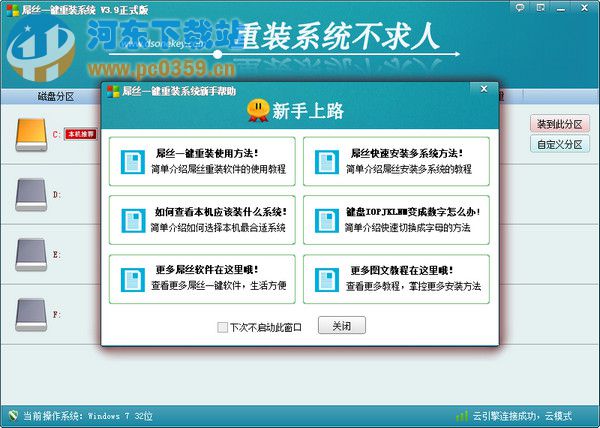Click document icon beside 键盘IOPJKLNM变成数字怎么办
600x428 pixels.
coord(327,221)
